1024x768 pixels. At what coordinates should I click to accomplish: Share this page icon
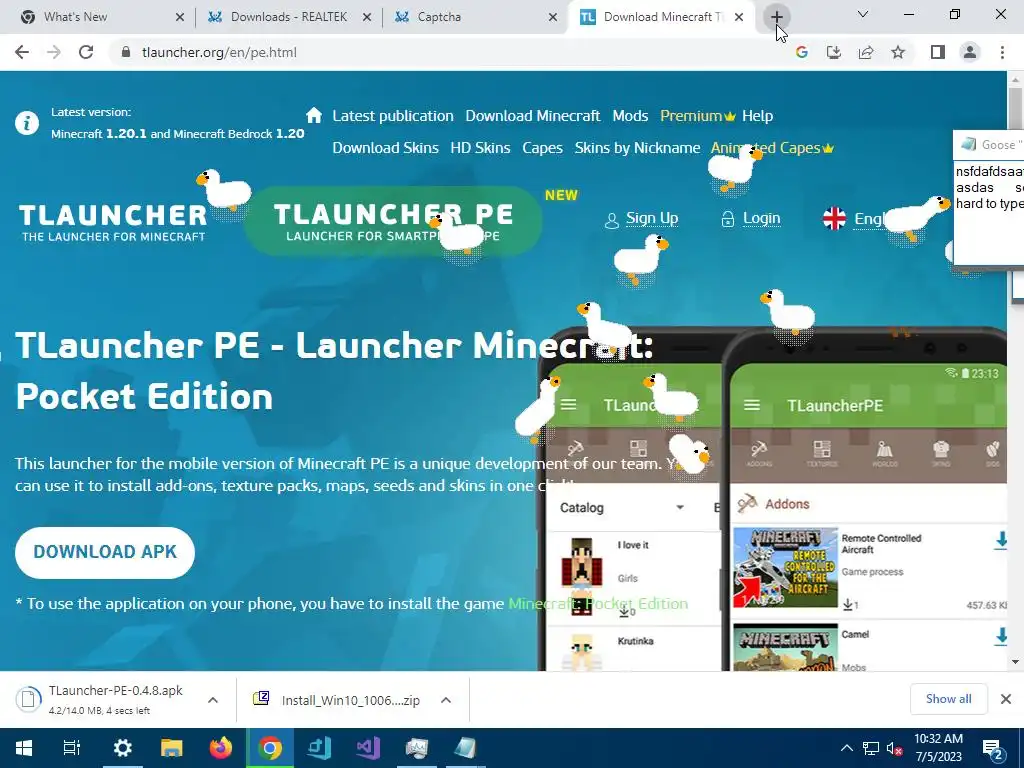pyautogui.click(x=866, y=52)
